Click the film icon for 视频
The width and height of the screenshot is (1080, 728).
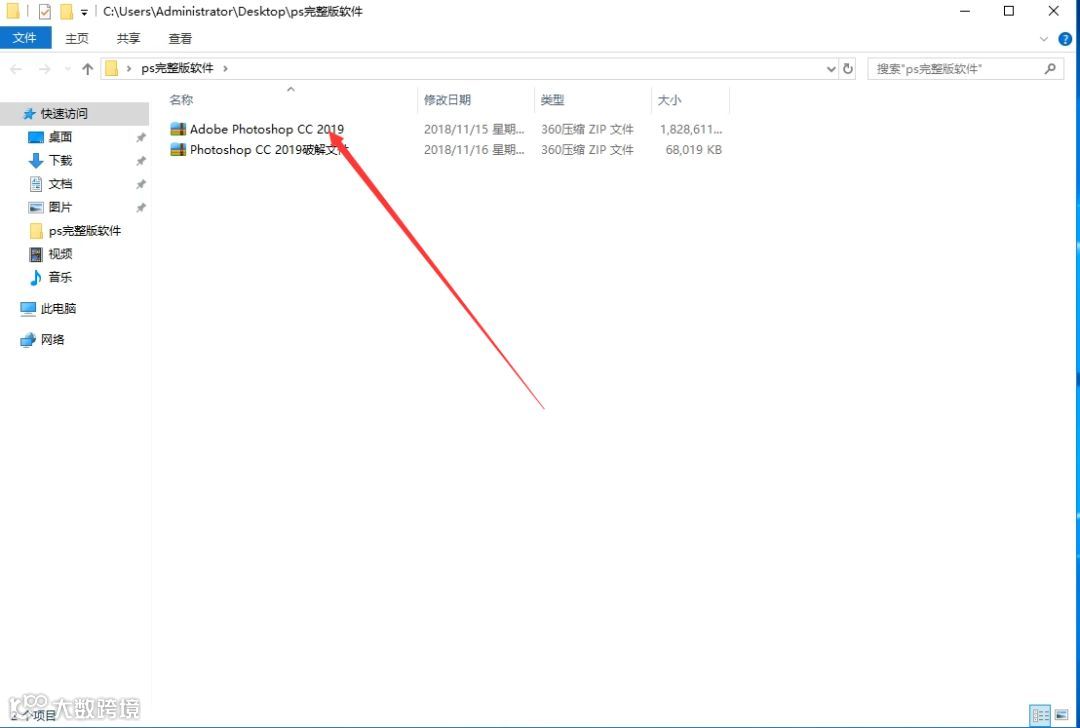coord(36,254)
